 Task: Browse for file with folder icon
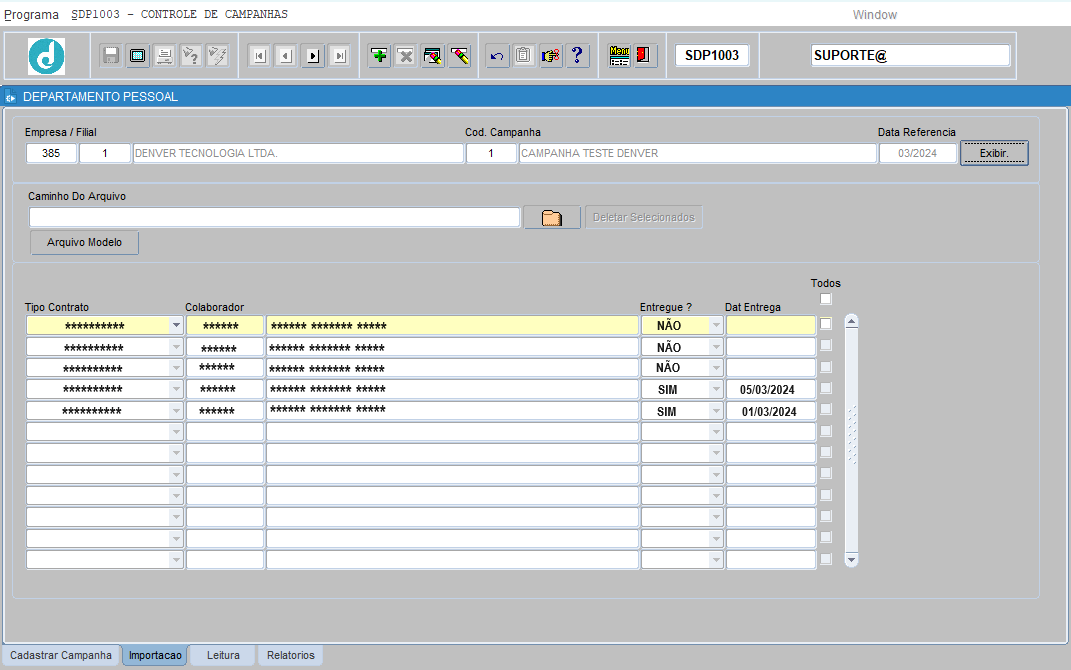pos(552,218)
